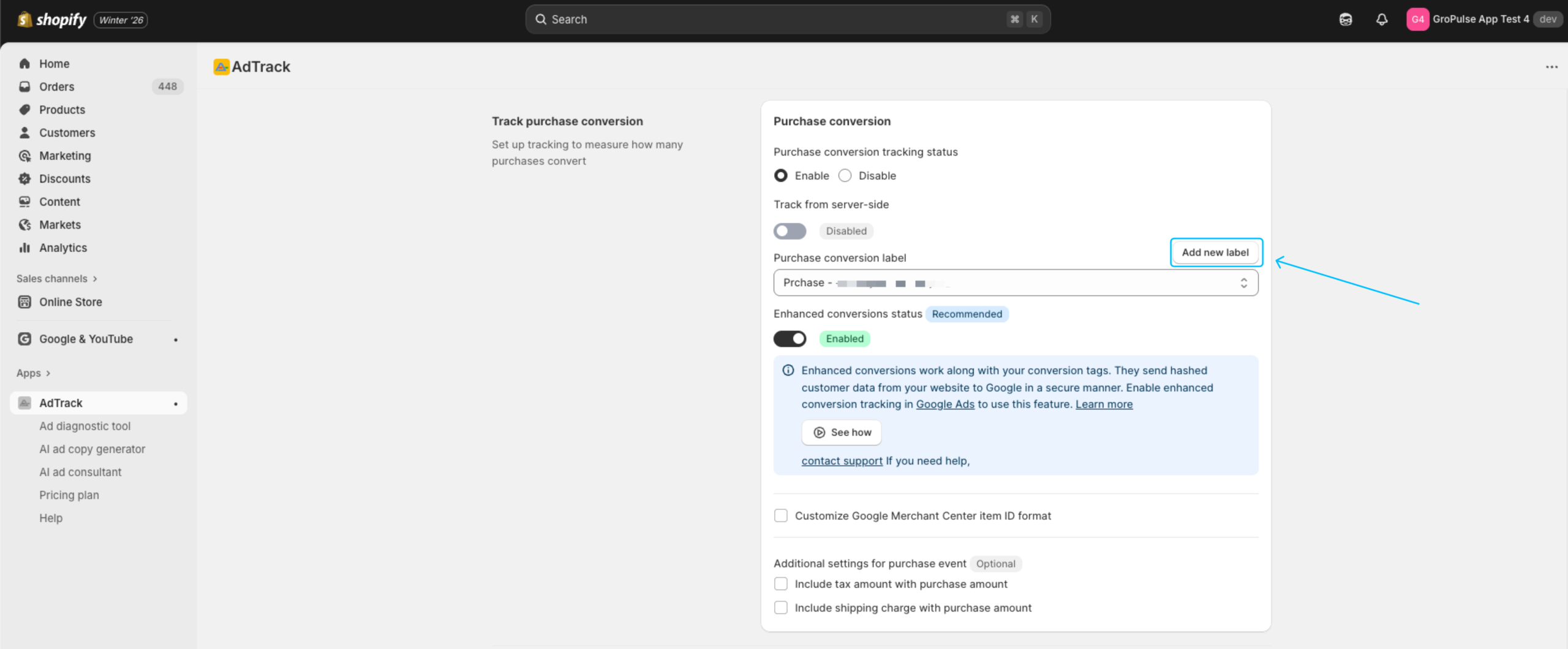Click the Add new label button
Viewport: 1568px width, 649px height.
(x=1215, y=252)
